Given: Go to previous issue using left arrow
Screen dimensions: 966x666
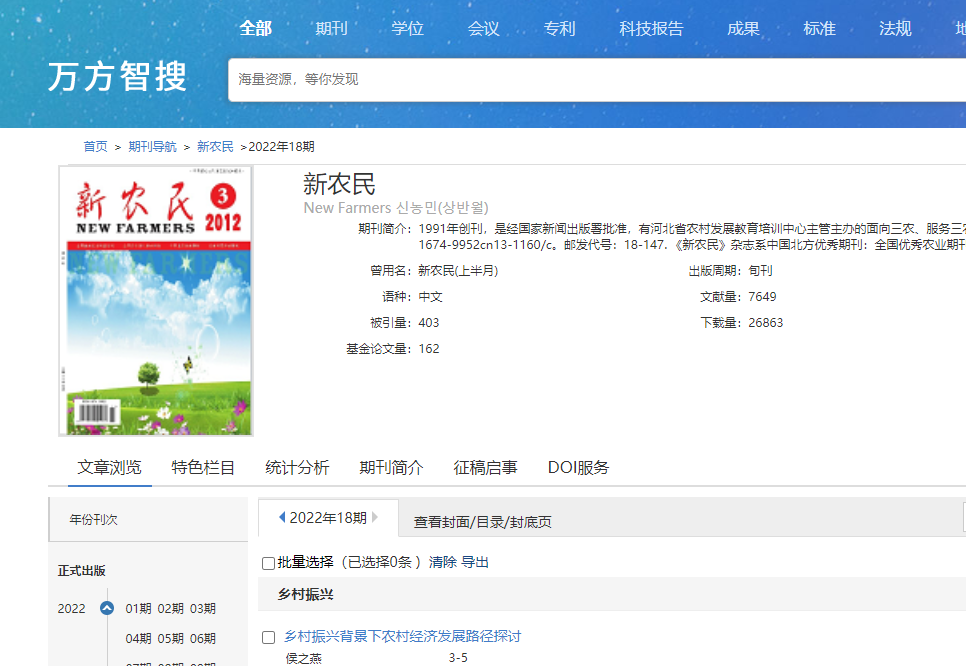Looking at the screenshot, I should point(282,518).
